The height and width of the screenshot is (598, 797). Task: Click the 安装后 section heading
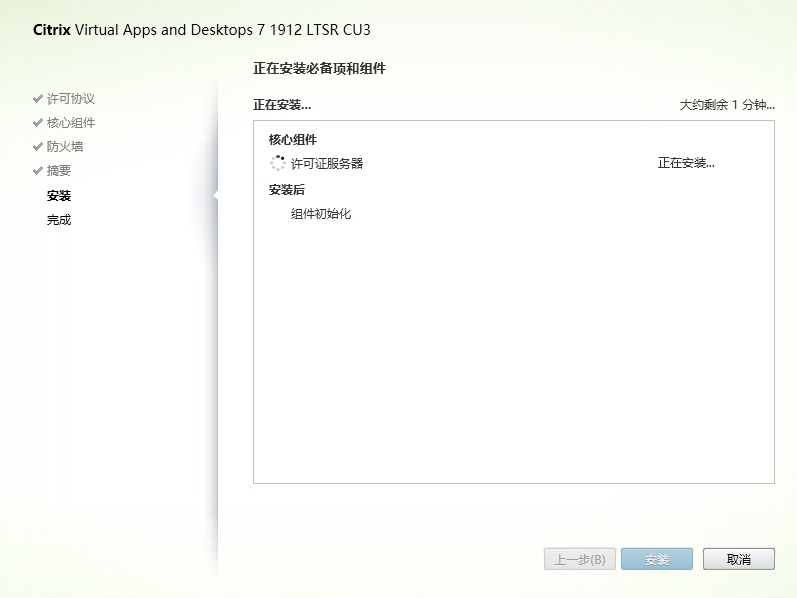coord(286,190)
